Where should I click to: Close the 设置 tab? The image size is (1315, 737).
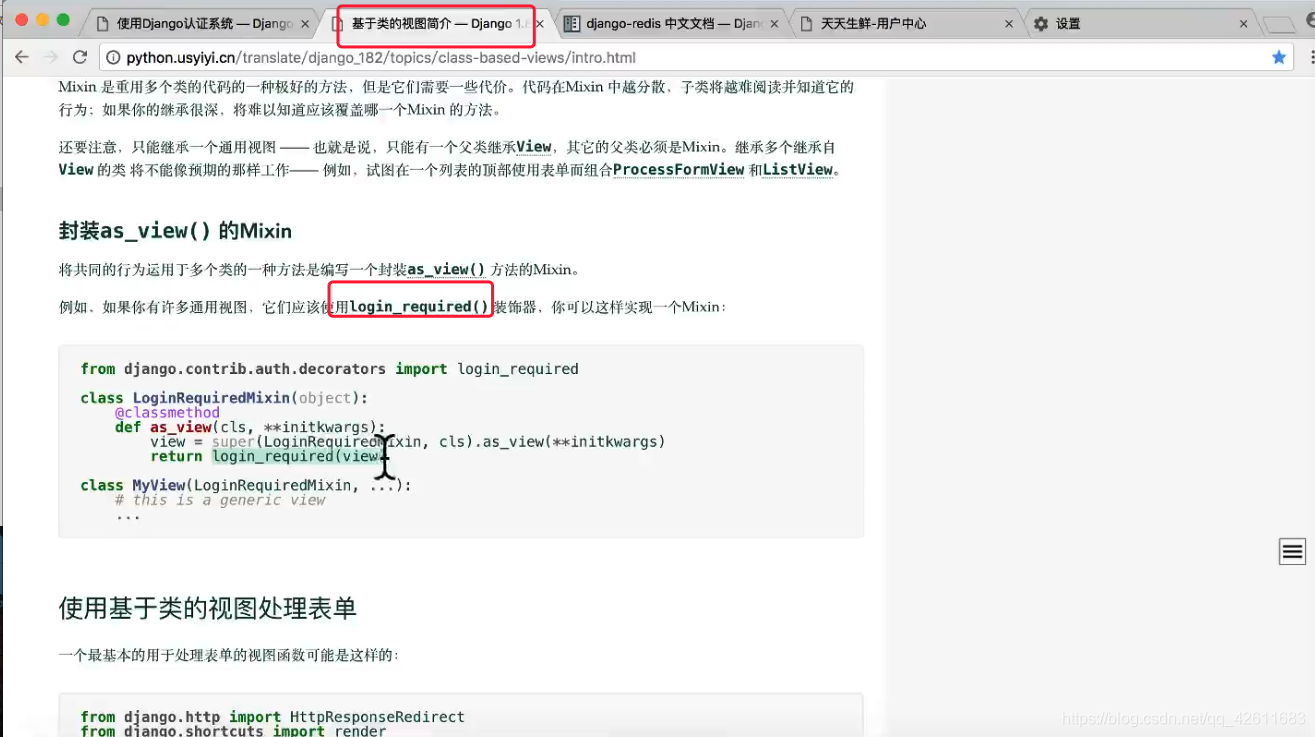point(1244,24)
